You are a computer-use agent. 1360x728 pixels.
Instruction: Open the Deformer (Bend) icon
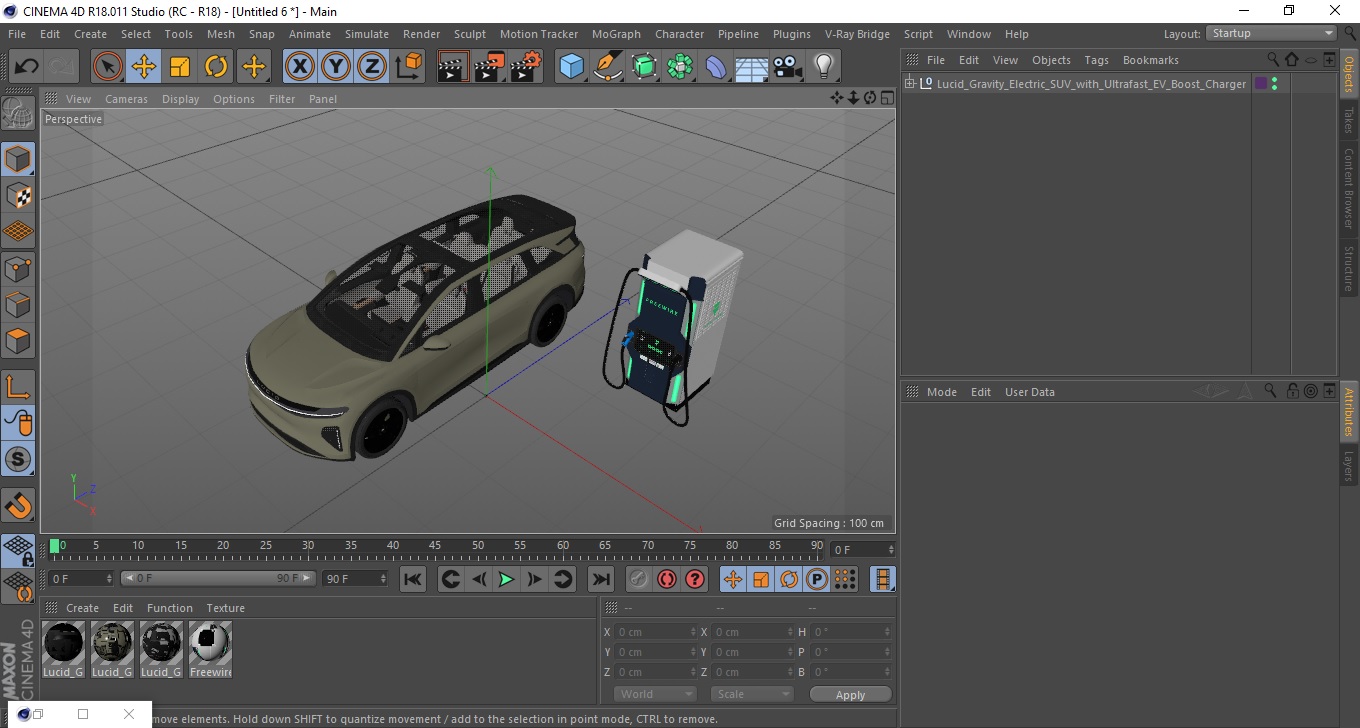coord(715,67)
